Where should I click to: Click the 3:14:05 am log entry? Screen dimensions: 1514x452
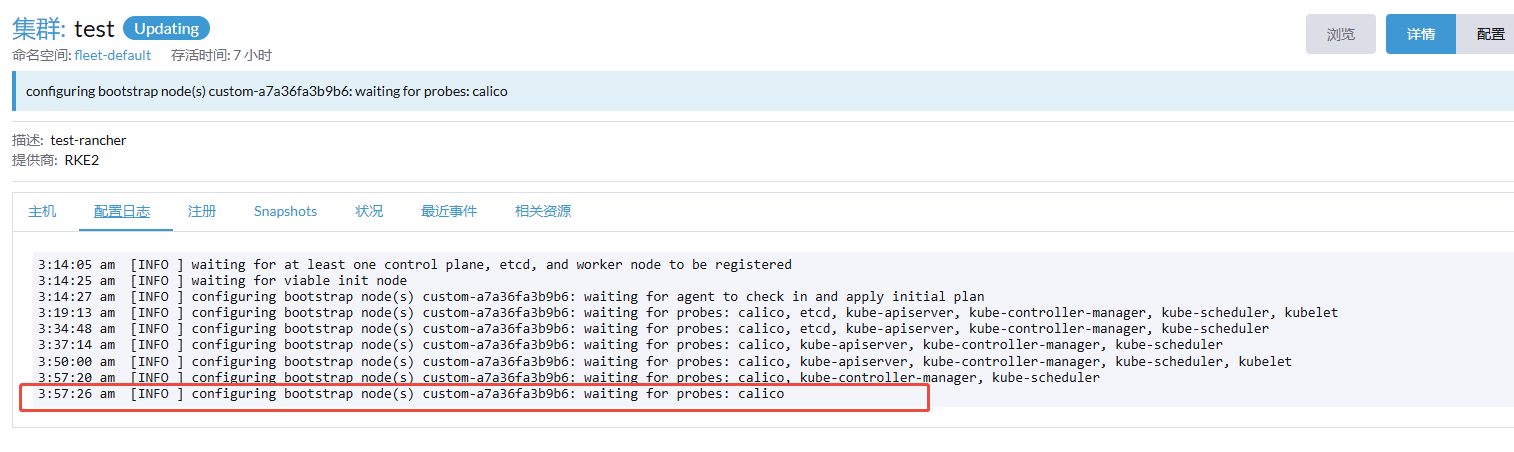click(414, 265)
